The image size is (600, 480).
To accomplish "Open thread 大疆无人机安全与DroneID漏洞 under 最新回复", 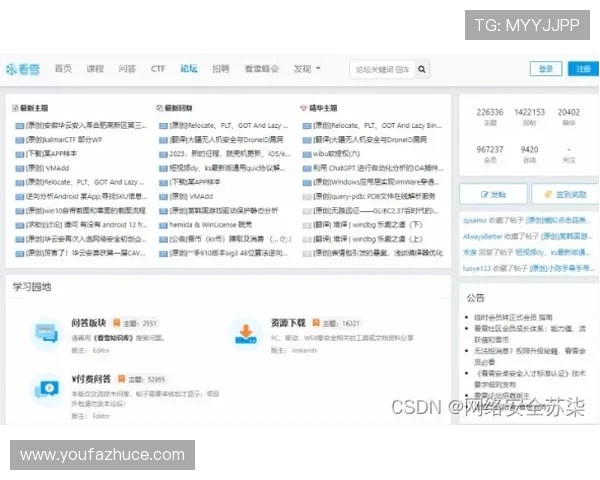I will (x=227, y=140).
